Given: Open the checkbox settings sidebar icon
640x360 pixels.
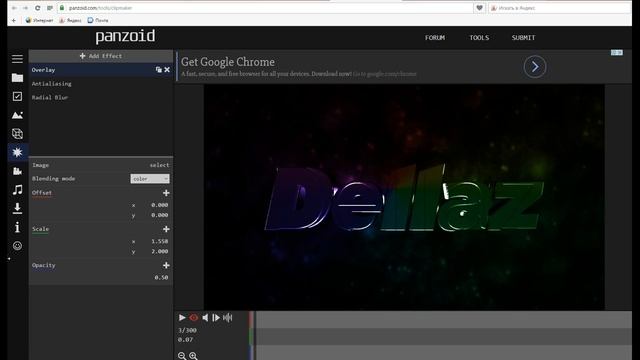Looking at the screenshot, I should (x=17, y=96).
